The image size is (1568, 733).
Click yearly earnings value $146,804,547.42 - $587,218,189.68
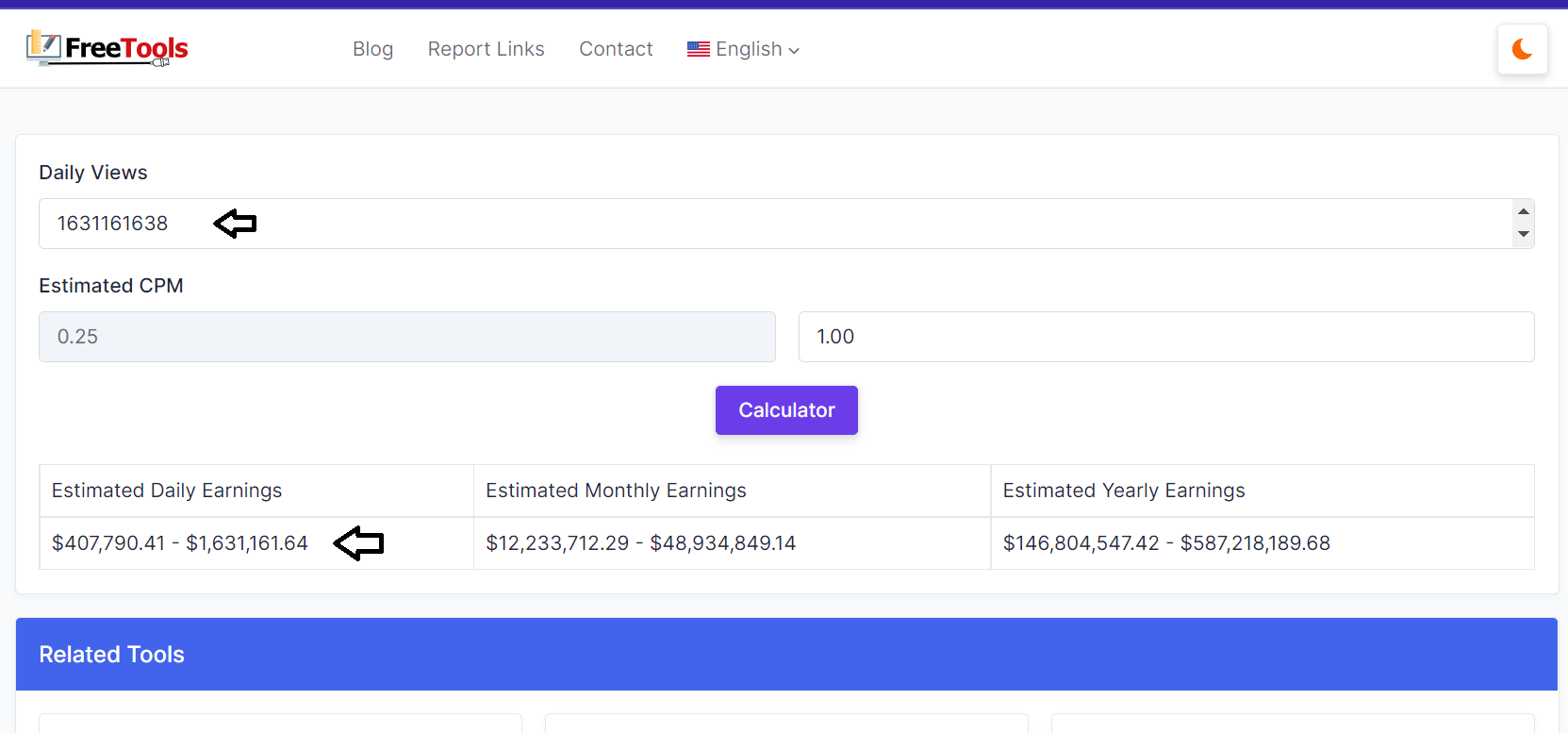tap(1166, 543)
